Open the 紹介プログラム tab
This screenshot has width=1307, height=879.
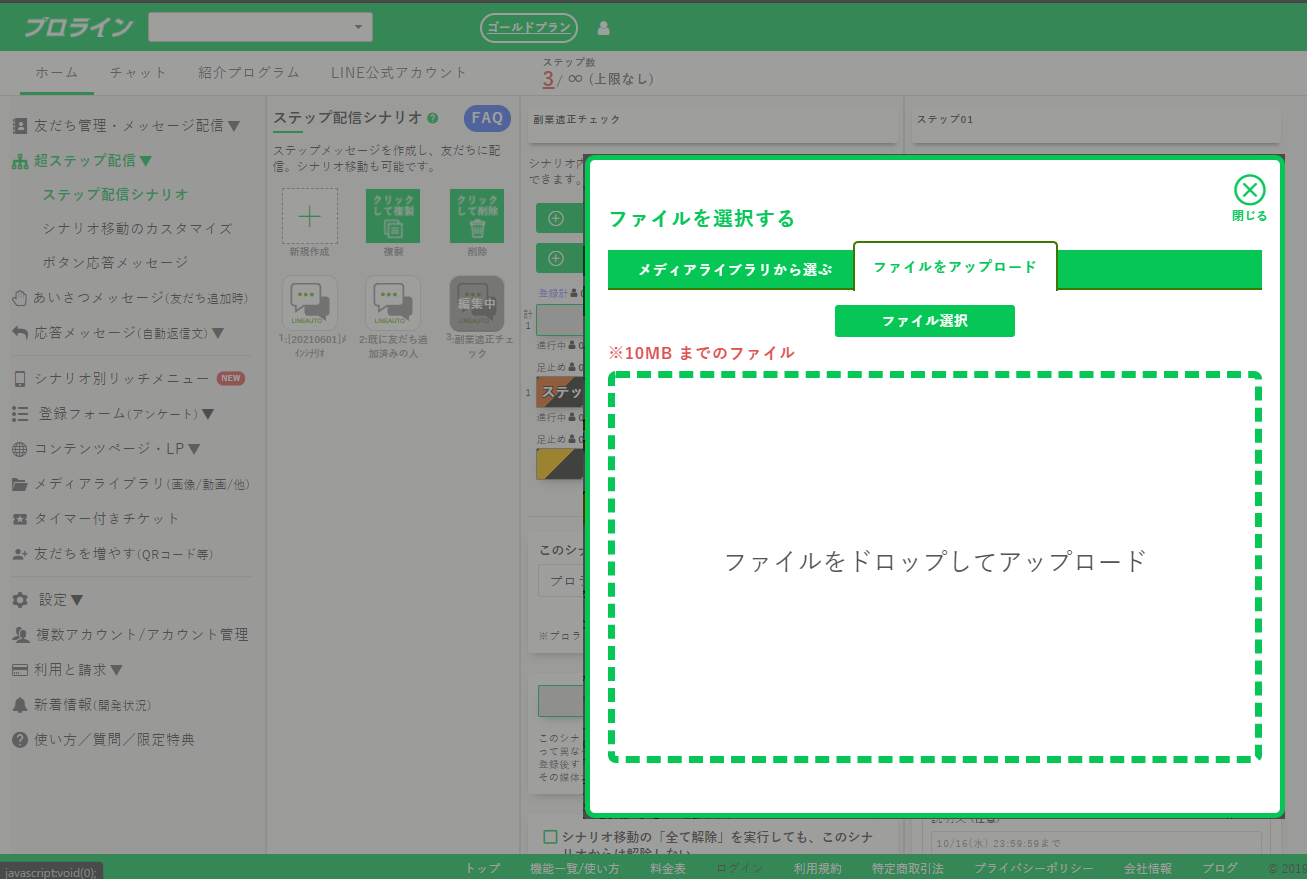(x=249, y=72)
